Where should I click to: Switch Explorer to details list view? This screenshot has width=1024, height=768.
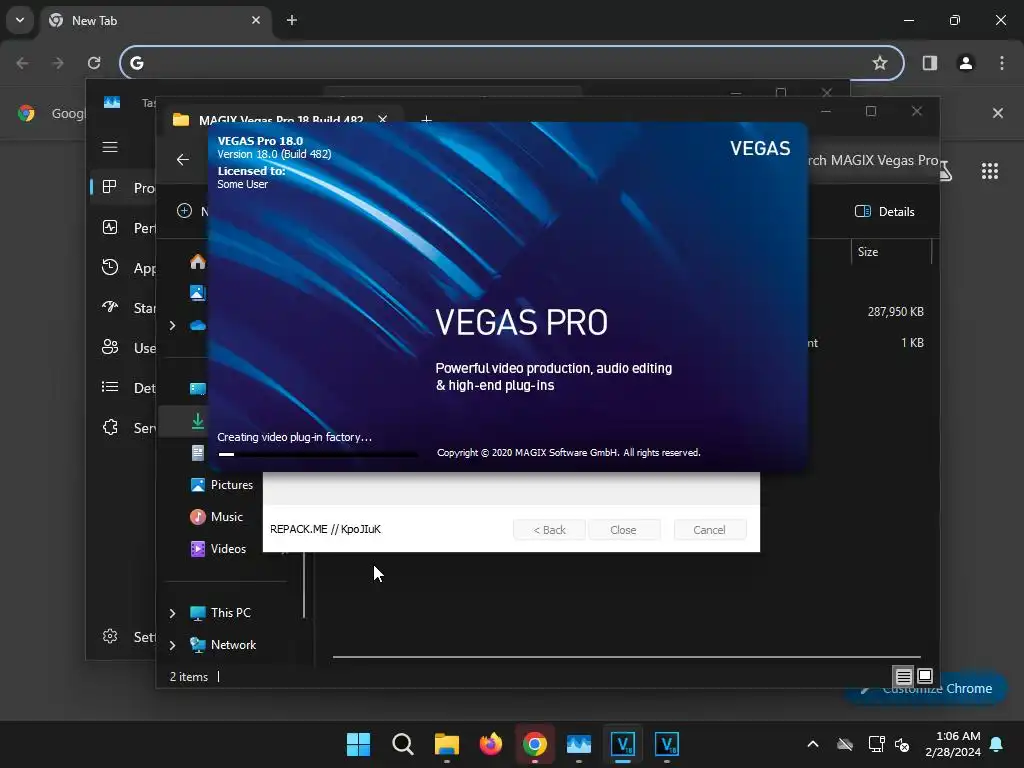[x=904, y=677]
